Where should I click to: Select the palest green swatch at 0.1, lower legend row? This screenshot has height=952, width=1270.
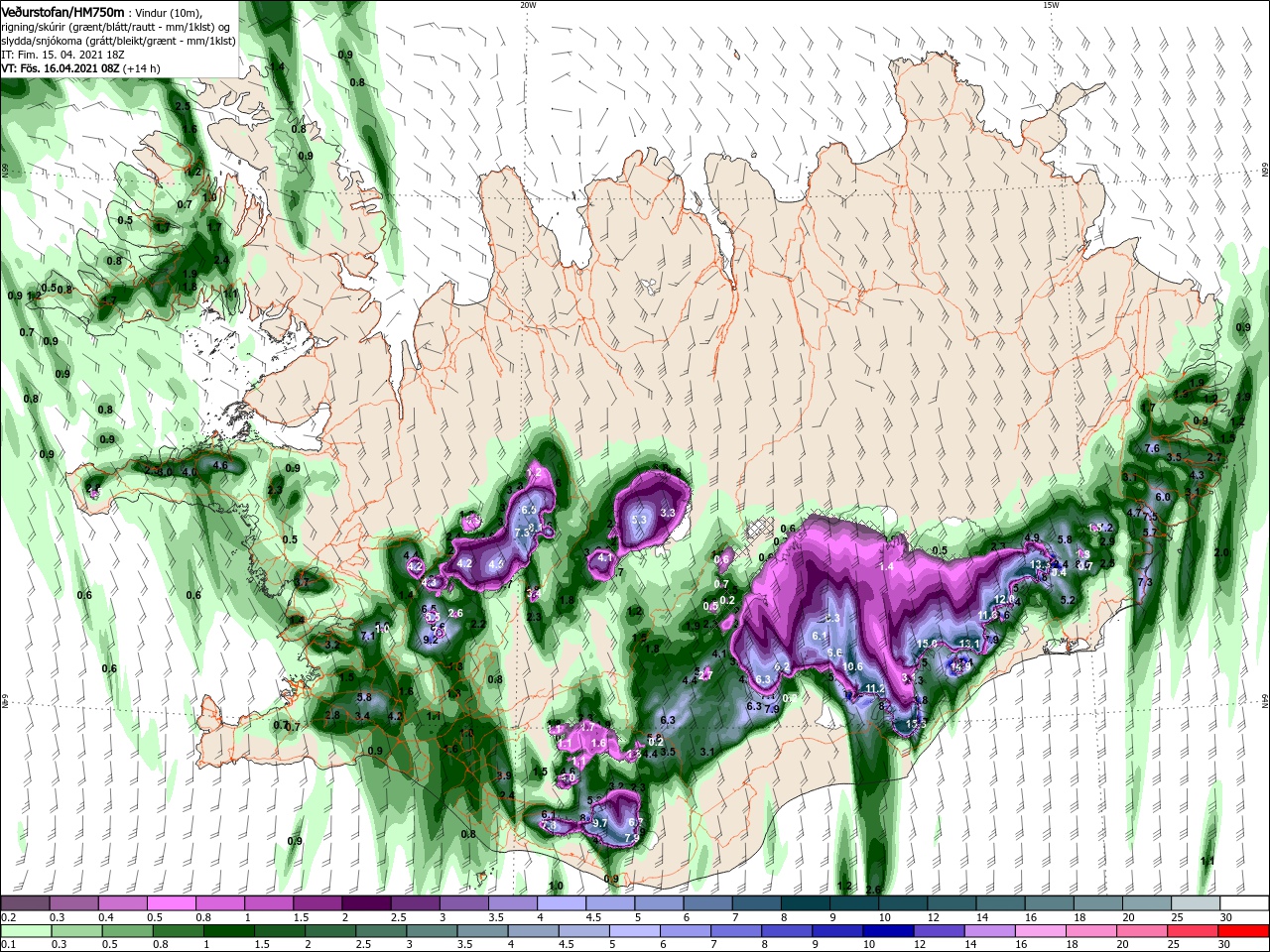[x=25, y=931]
